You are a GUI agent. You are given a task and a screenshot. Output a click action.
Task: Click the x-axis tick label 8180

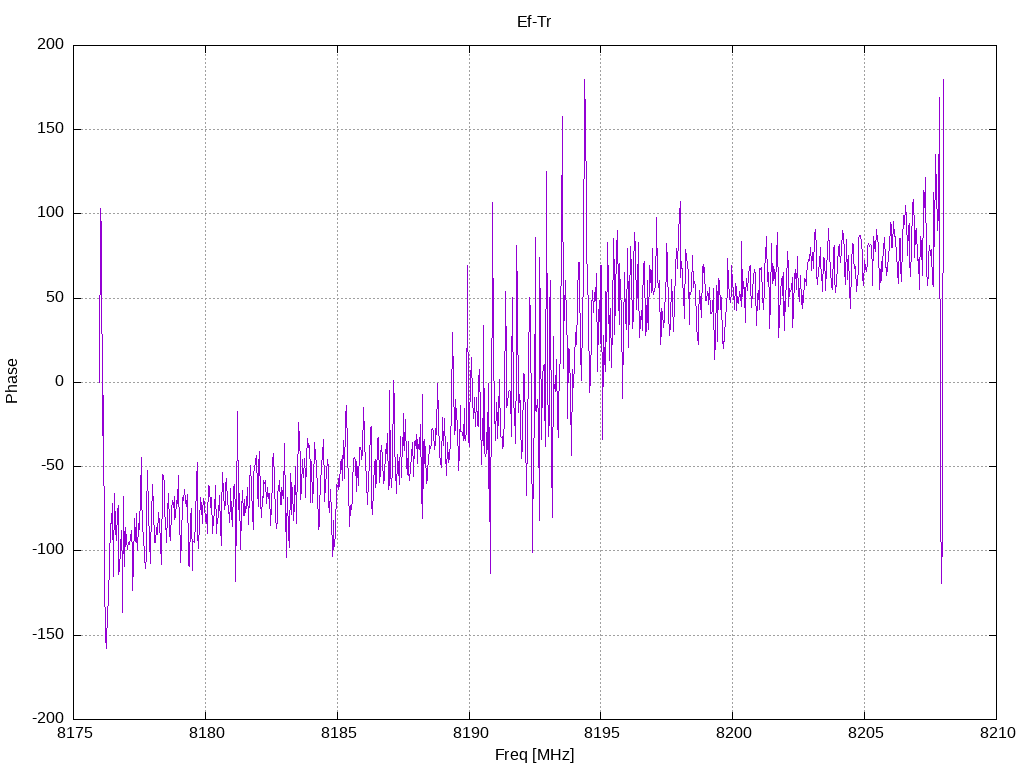pos(206,733)
